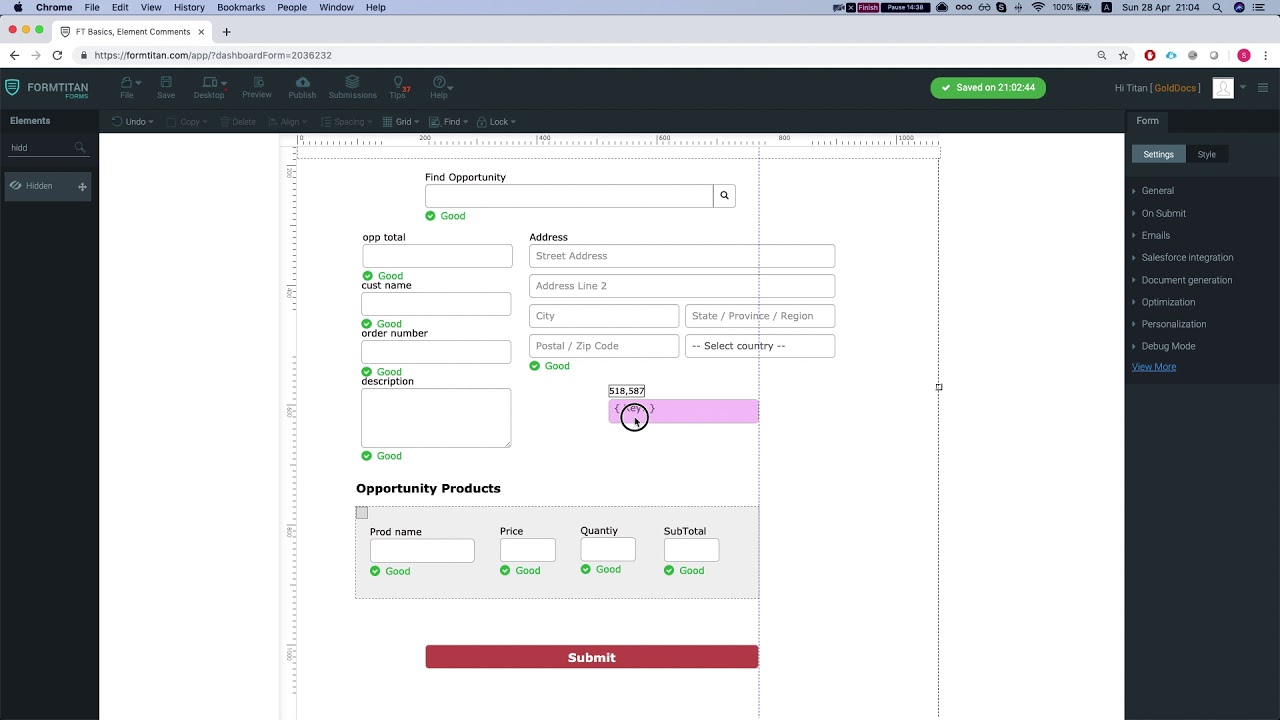
Task: Click the Saved on 21:02:44 notification
Action: click(988, 88)
